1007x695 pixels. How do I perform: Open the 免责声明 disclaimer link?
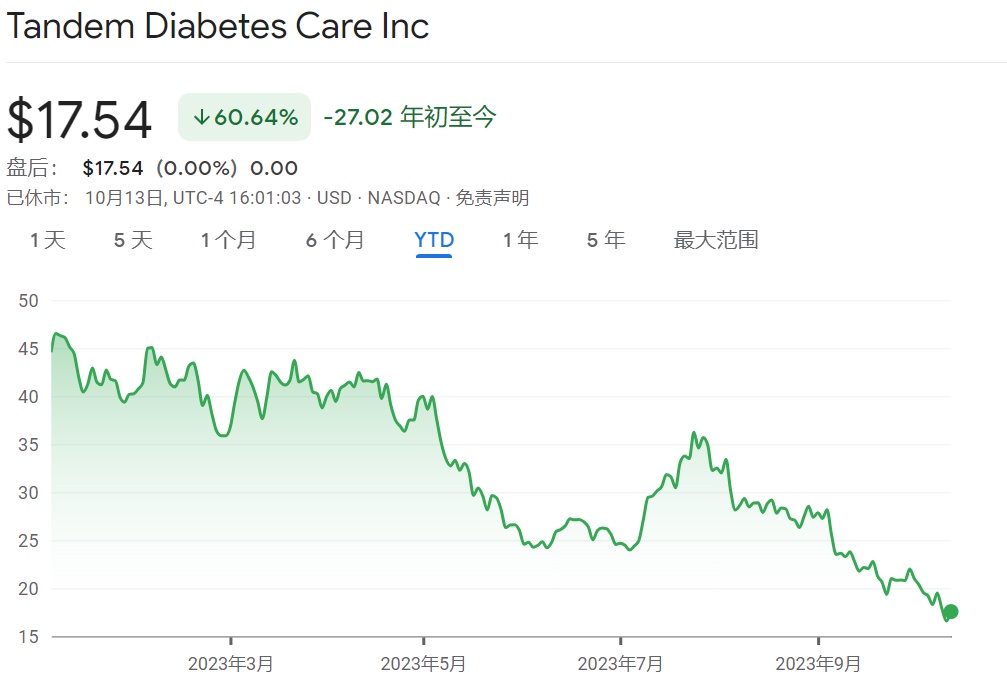pyautogui.click(x=492, y=198)
